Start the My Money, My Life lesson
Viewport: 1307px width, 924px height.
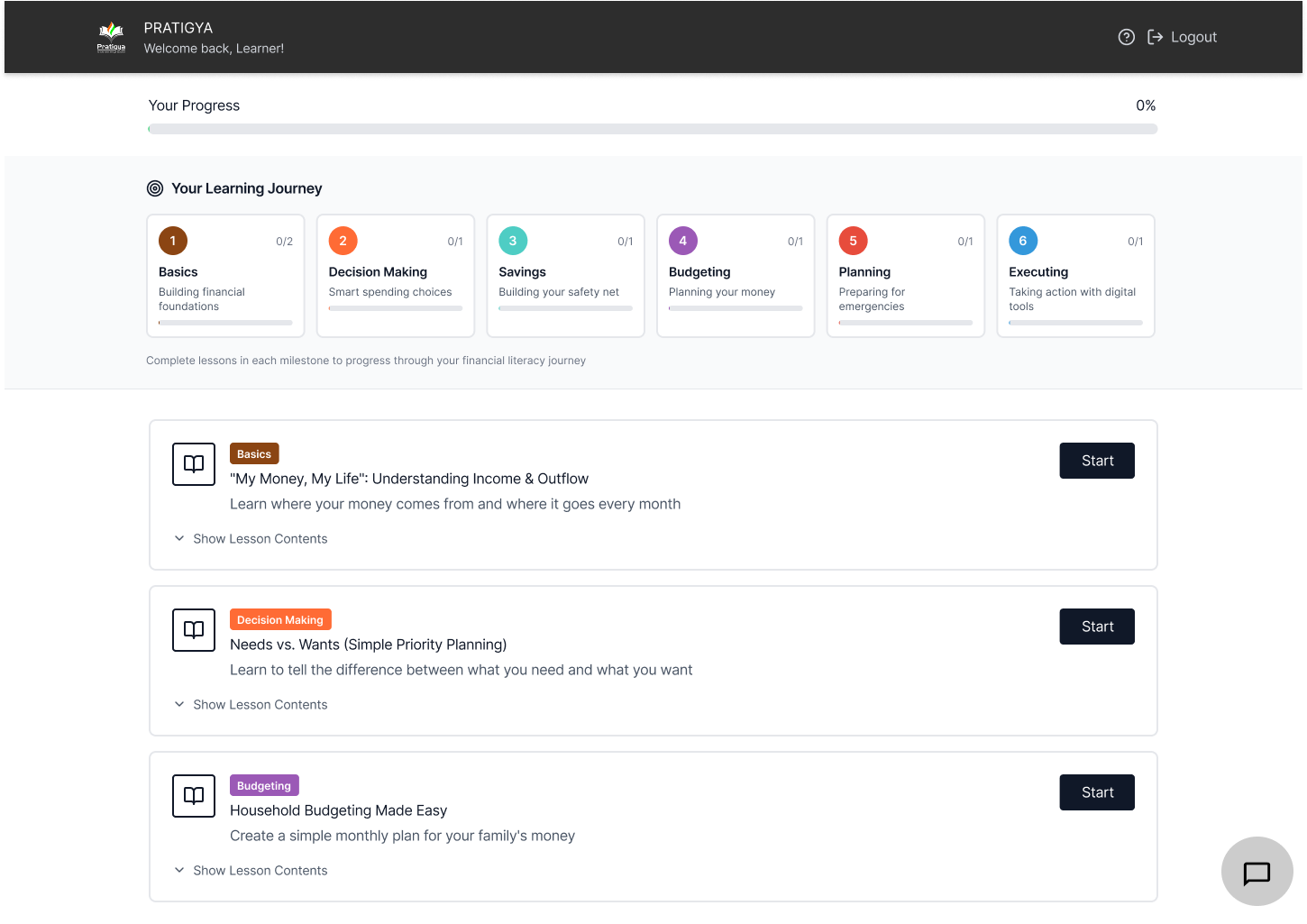coord(1097,461)
